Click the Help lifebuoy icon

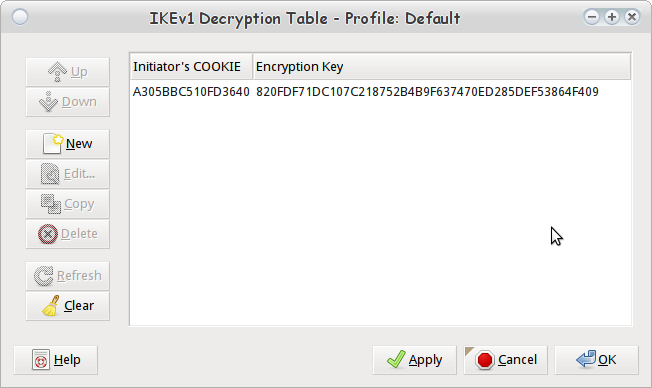click(x=41, y=360)
